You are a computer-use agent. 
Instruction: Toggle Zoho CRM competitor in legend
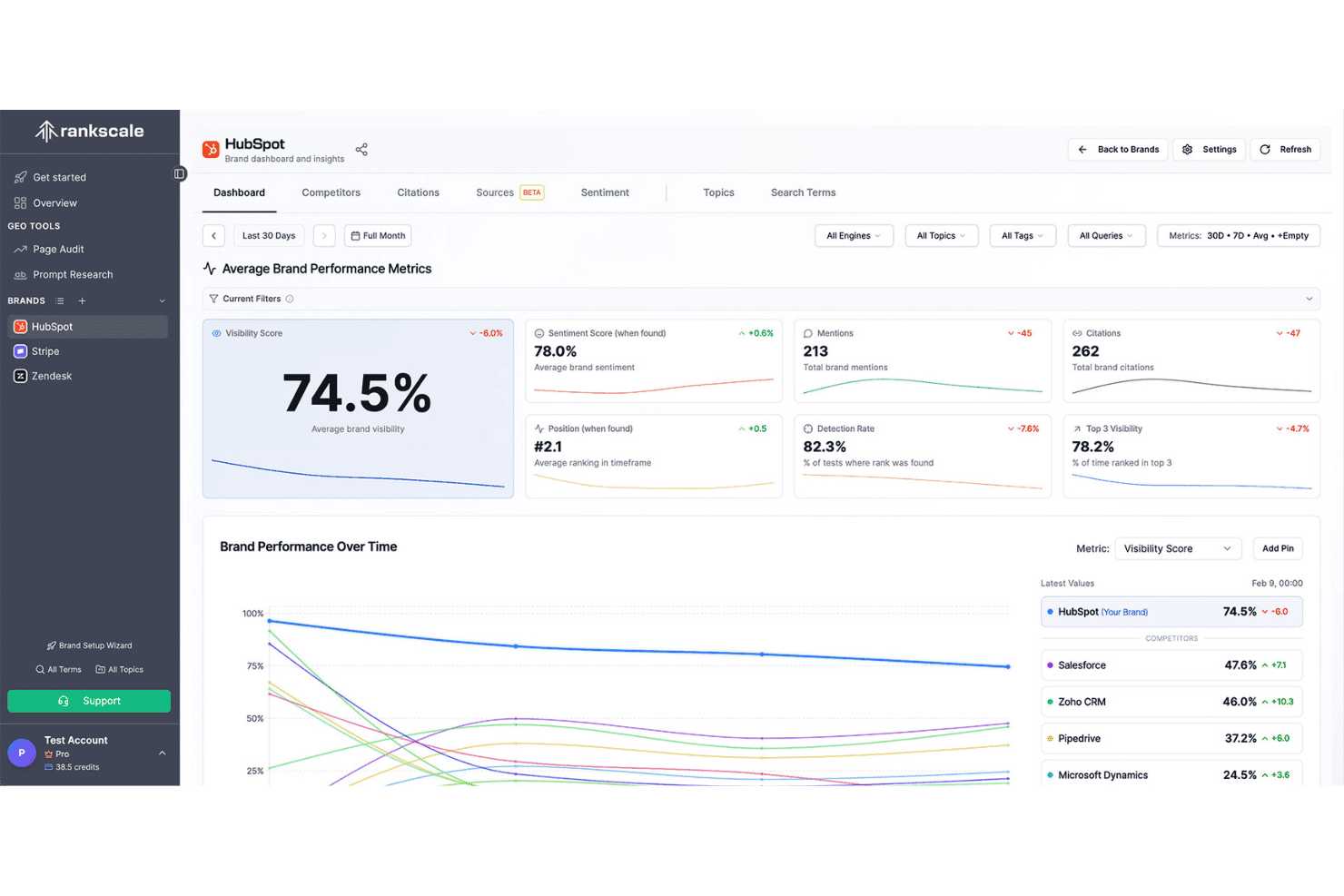[x=1171, y=702]
